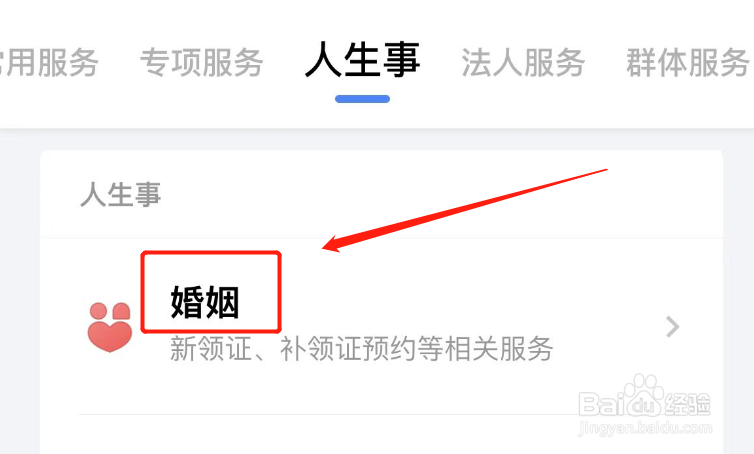The height and width of the screenshot is (454, 754).
Task: Select the partially visible 常用服务 tab
Action: pos(48,63)
